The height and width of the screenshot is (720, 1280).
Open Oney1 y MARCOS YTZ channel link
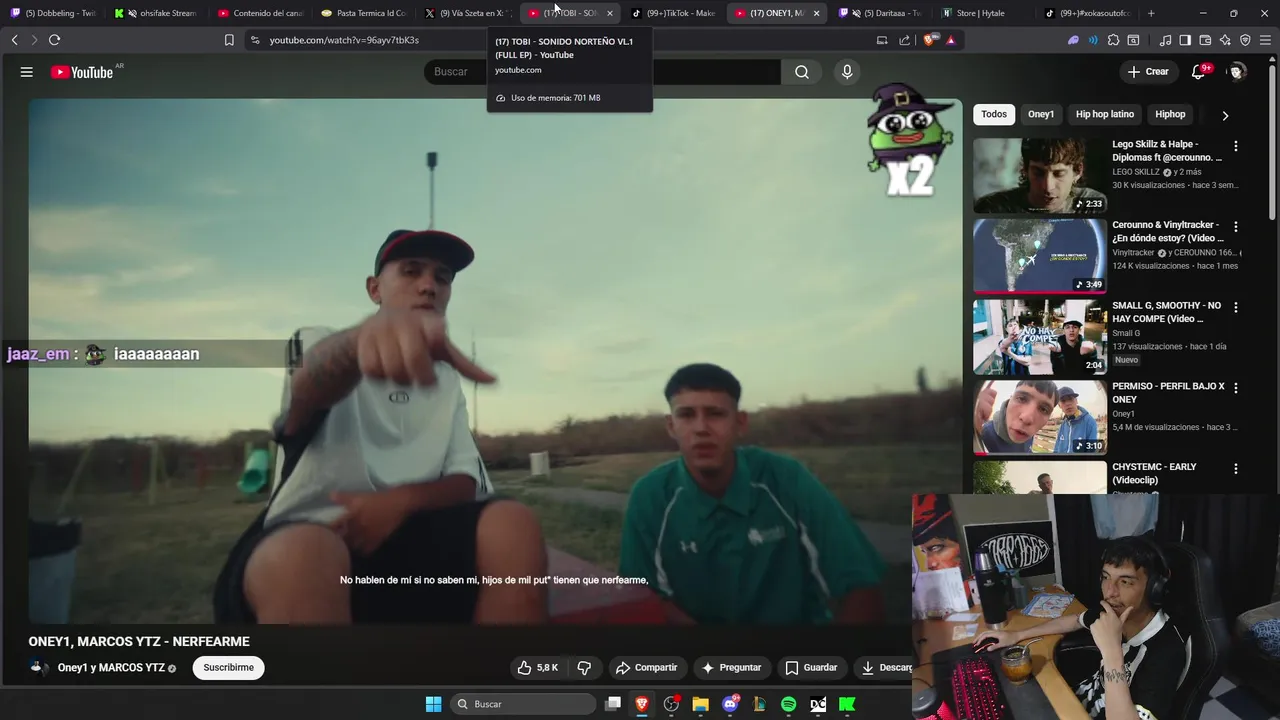(111, 668)
